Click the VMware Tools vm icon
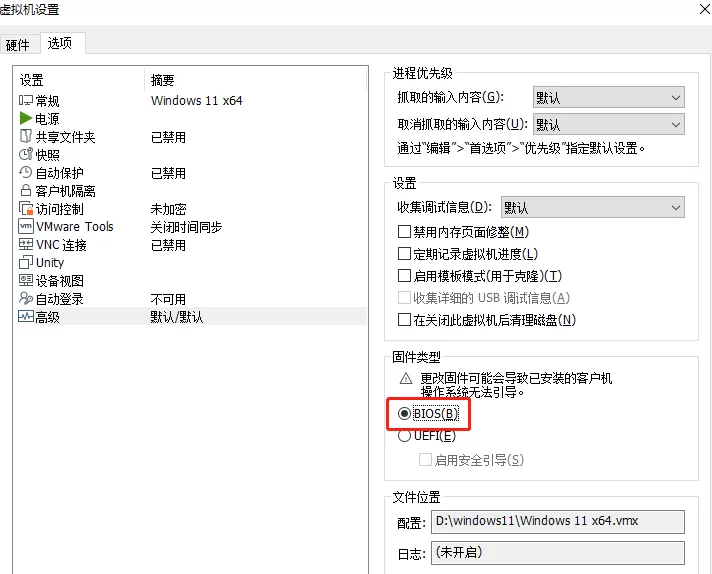The height and width of the screenshot is (574, 712). coord(26,226)
